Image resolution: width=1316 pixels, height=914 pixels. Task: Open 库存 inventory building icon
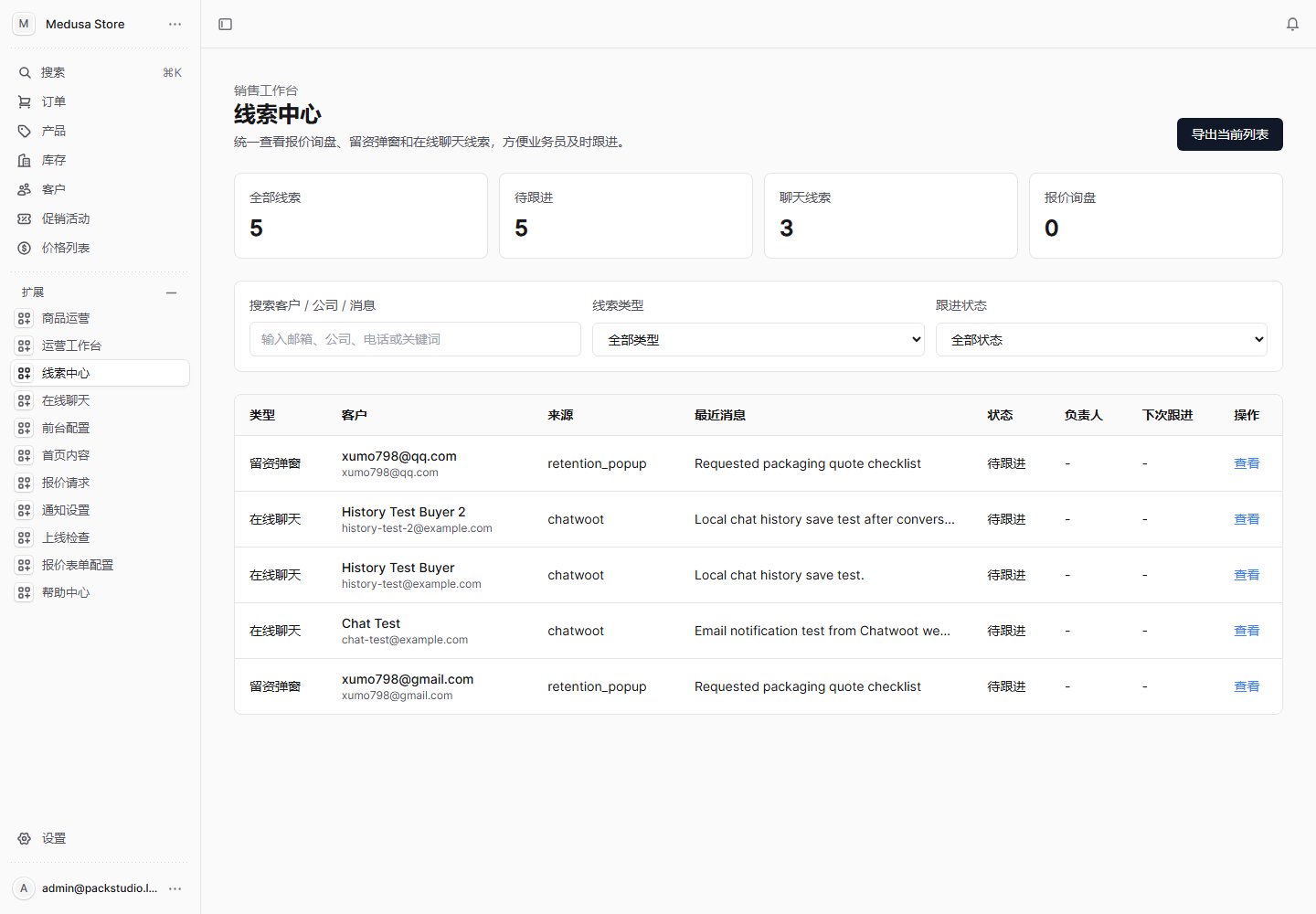[25, 160]
